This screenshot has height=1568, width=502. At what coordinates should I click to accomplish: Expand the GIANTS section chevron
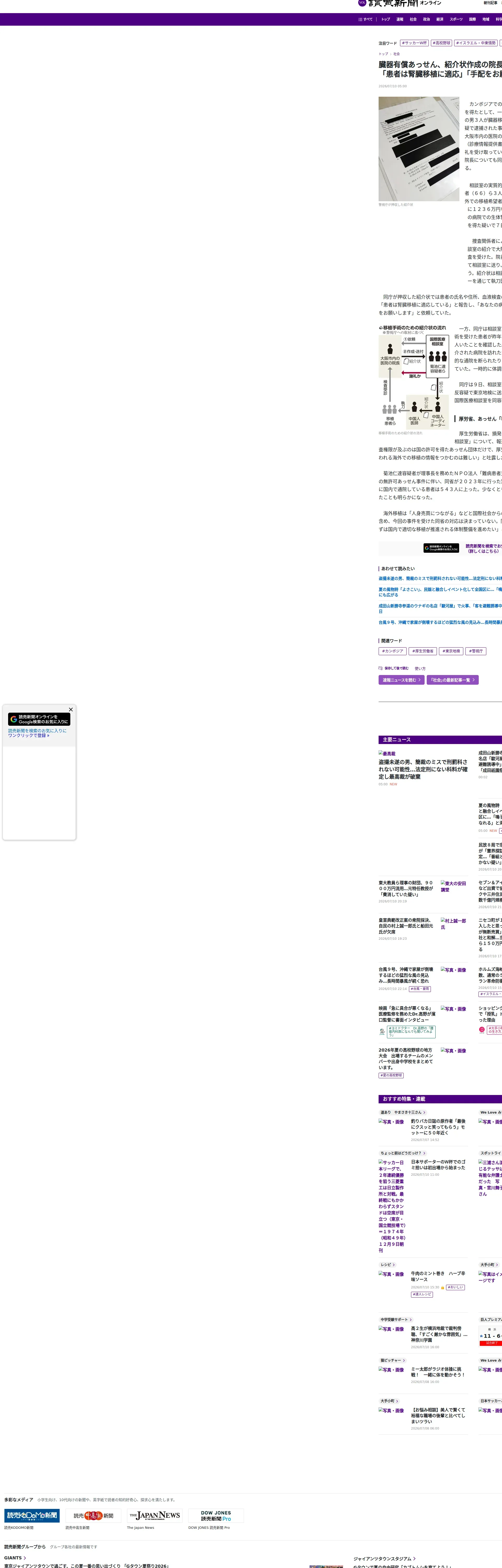[25, 1558]
